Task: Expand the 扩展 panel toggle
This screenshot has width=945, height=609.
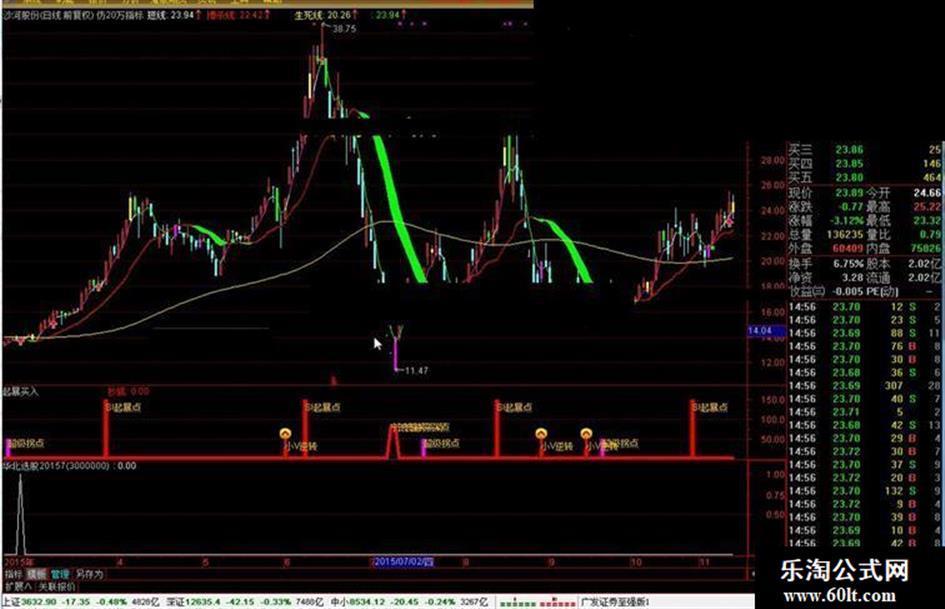Action: coord(17,586)
